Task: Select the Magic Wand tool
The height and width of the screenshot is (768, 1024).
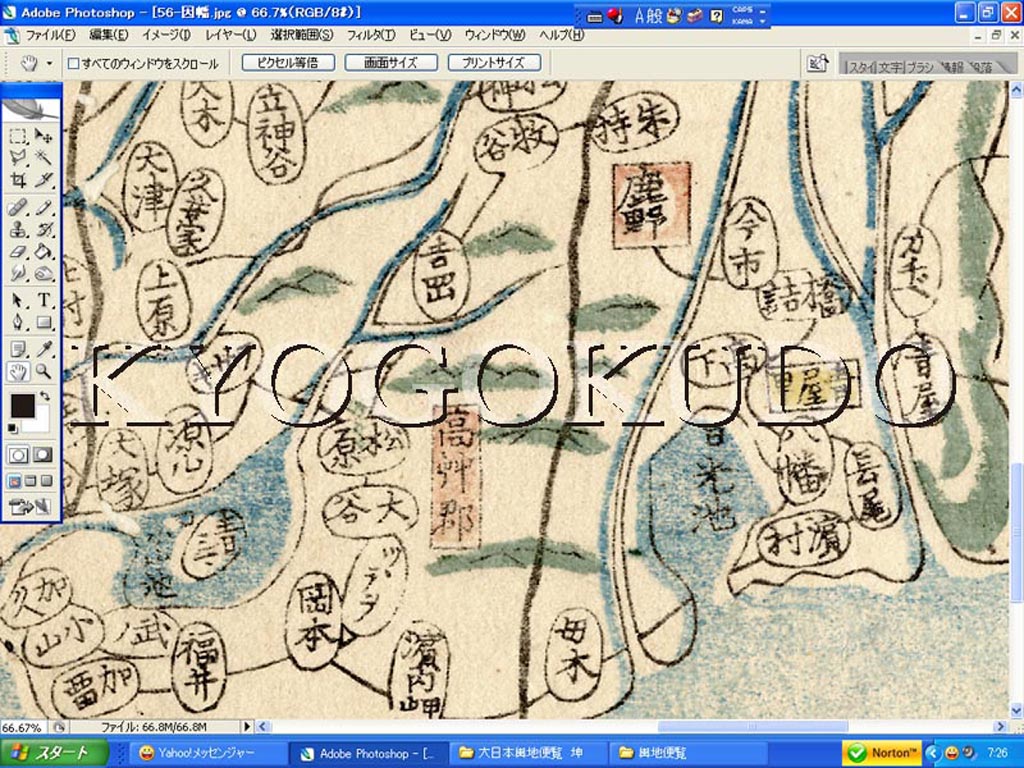Action: pyautogui.click(x=44, y=157)
